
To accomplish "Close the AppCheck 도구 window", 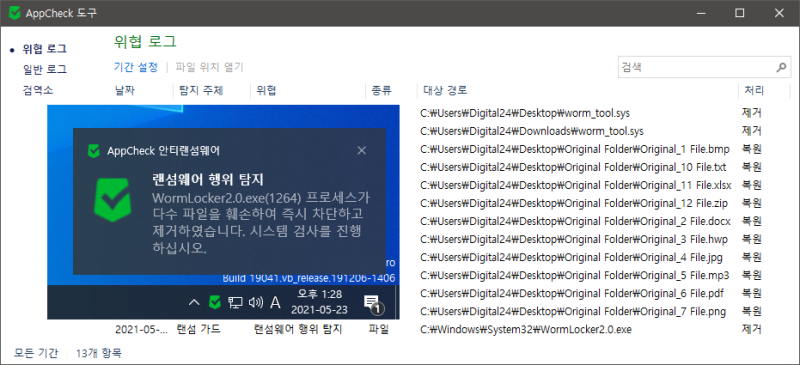I will [x=779, y=13].
